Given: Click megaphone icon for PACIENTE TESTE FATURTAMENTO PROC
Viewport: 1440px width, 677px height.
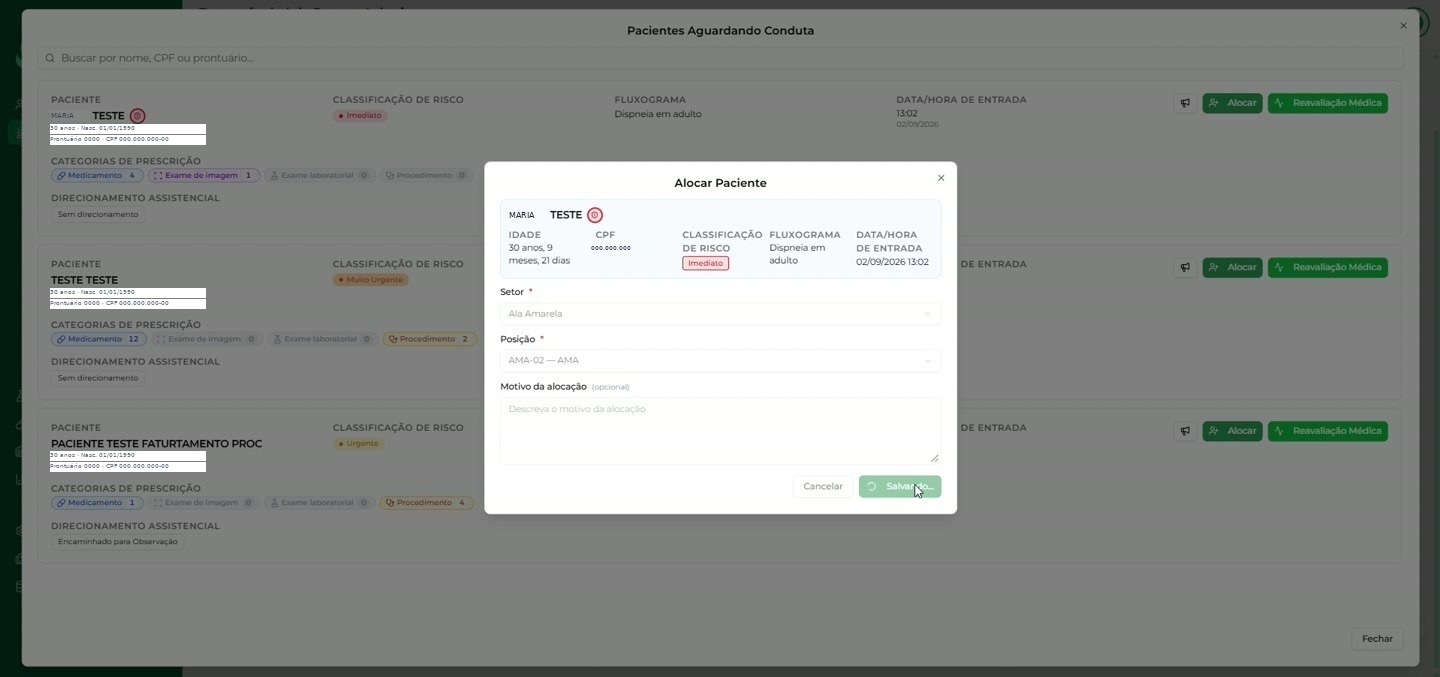Looking at the screenshot, I should coord(1185,431).
